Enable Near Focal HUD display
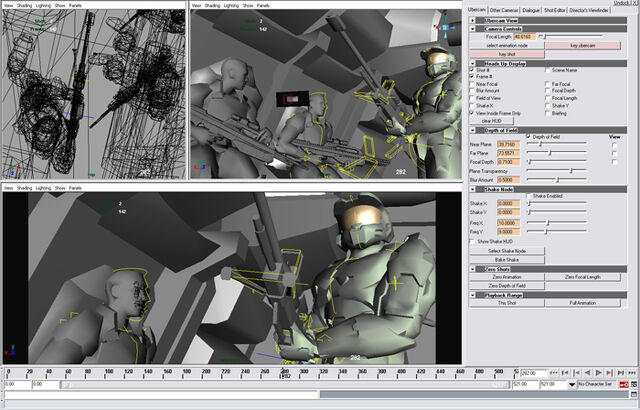 coord(472,84)
